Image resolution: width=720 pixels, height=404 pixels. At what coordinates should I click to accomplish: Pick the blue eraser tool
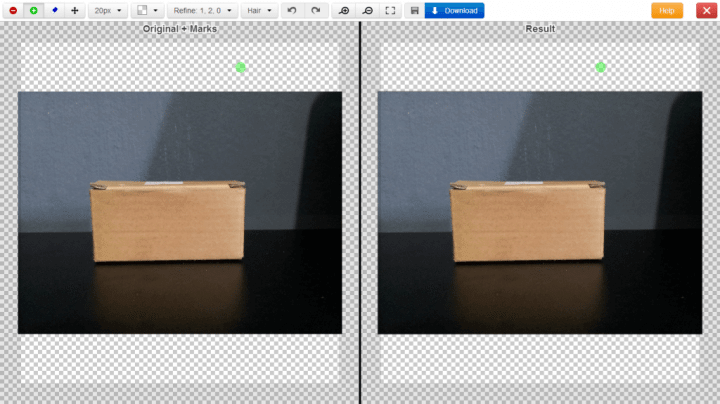(54, 10)
